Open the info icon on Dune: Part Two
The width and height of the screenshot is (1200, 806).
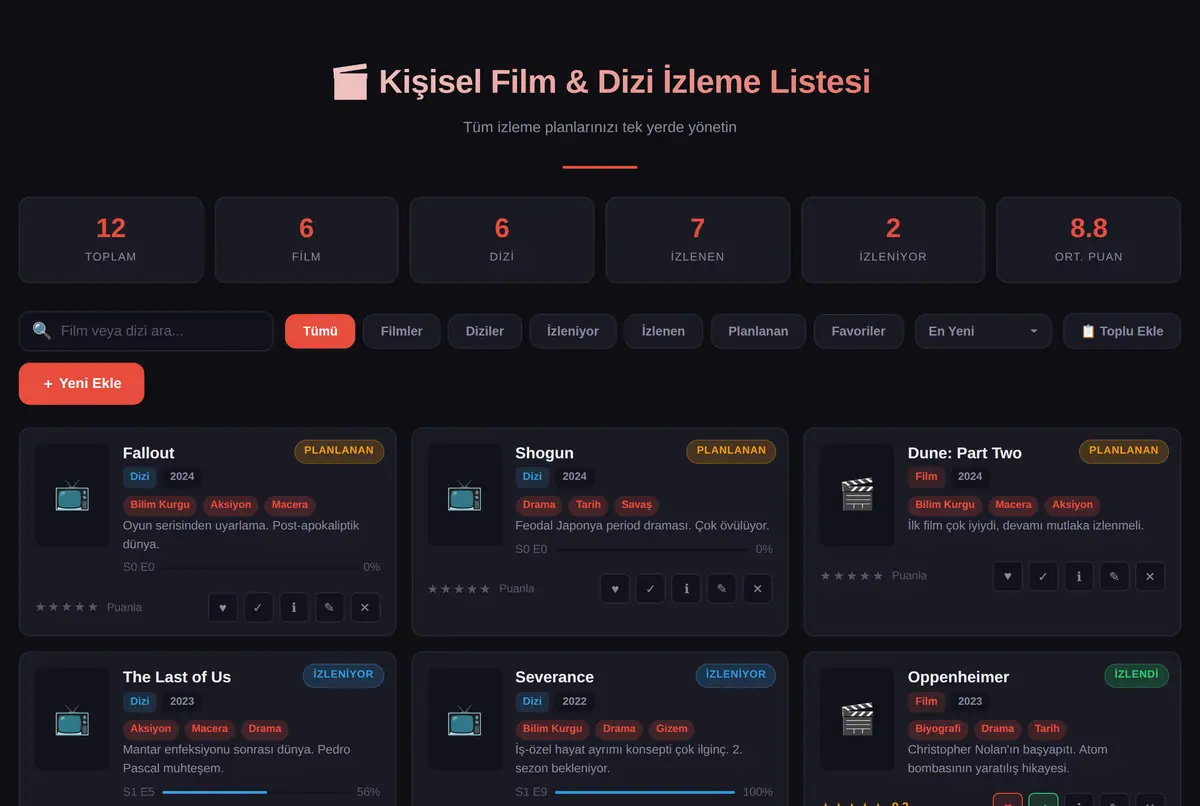point(1078,576)
